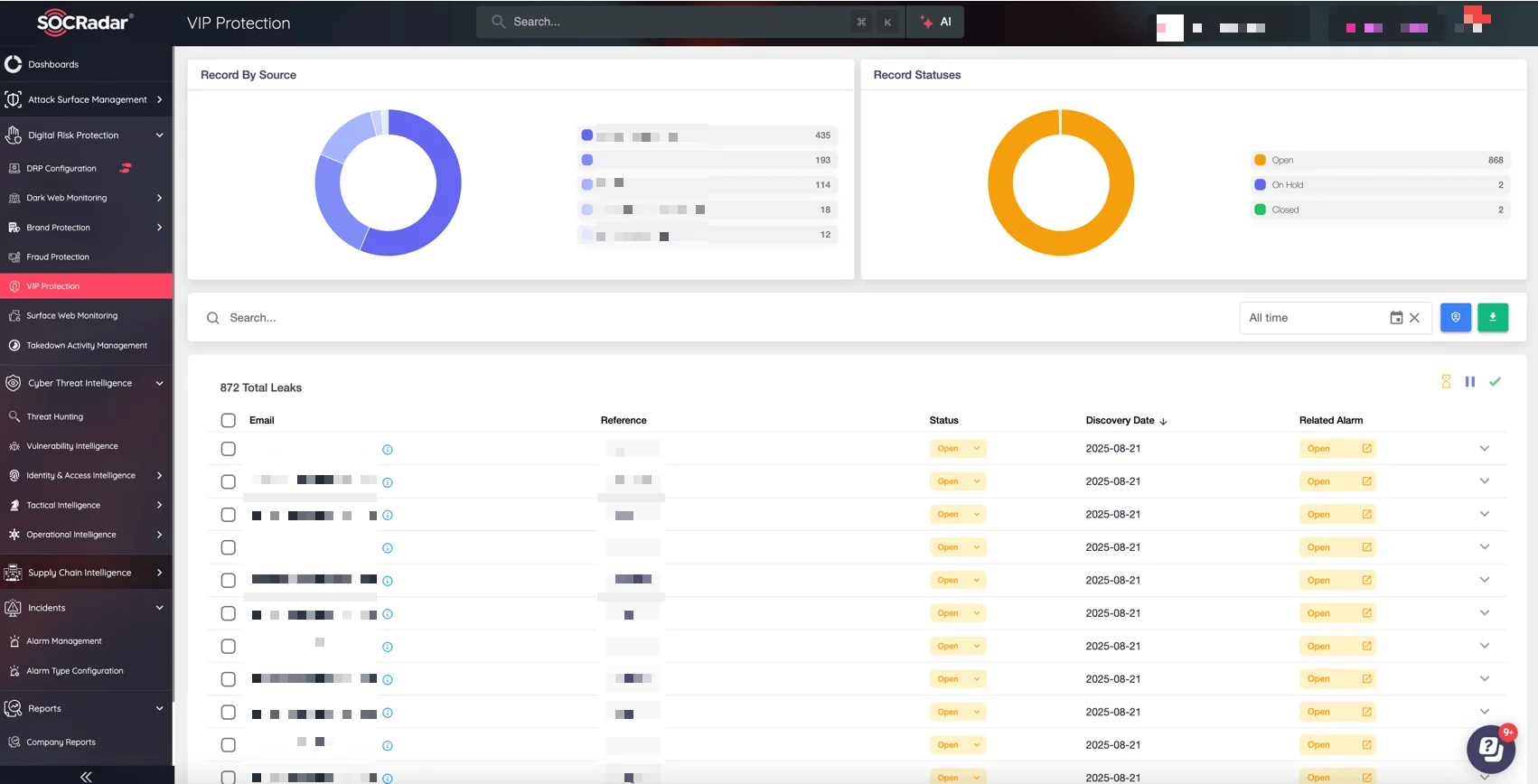Open Alarm Type Configuration link
Image resolution: width=1538 pixels, height=784 pixels.
click(x=75, y=671)
